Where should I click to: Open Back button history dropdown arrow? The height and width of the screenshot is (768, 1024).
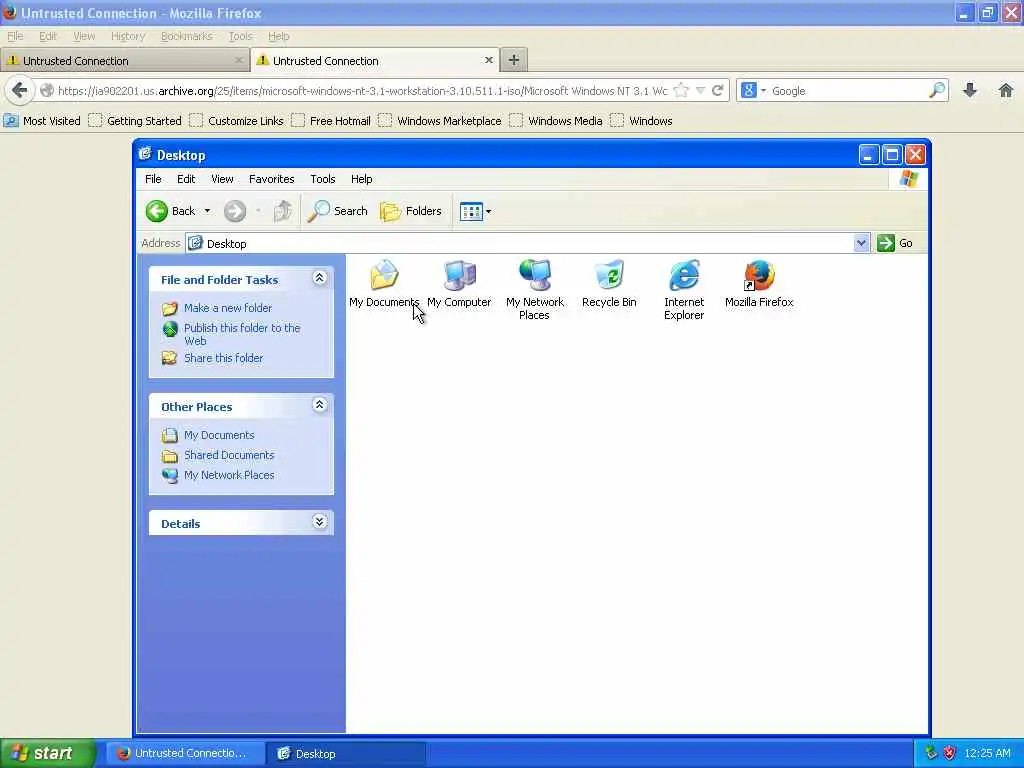pyautogui.click(x=207, y=211)
